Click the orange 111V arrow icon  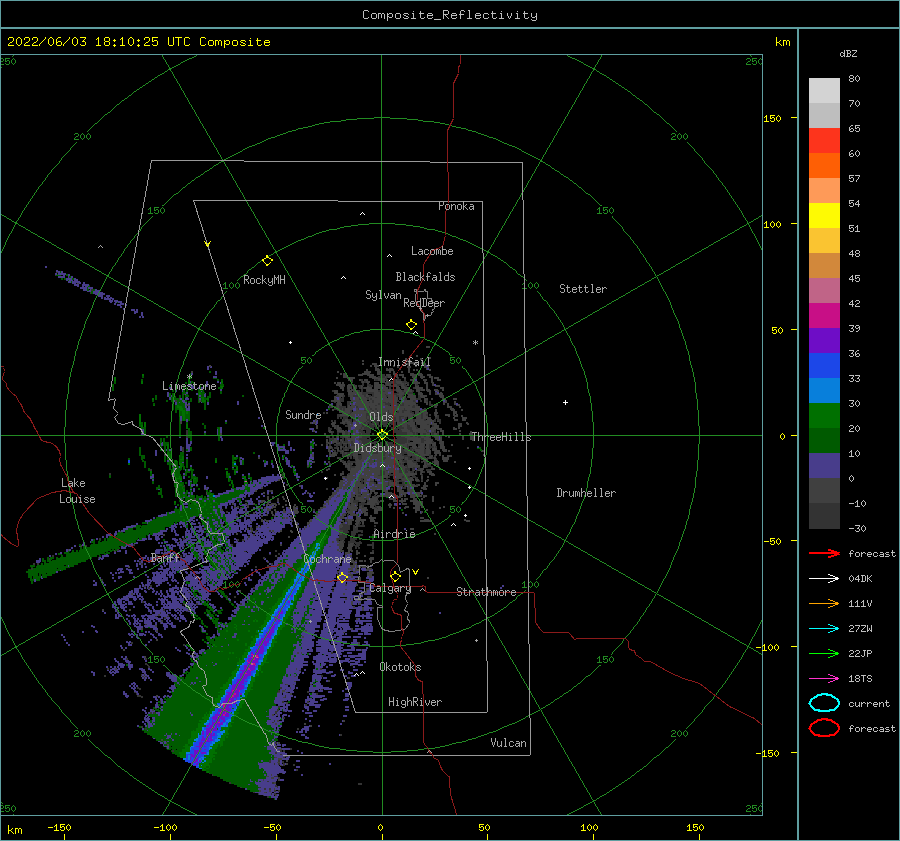[824, 603]
